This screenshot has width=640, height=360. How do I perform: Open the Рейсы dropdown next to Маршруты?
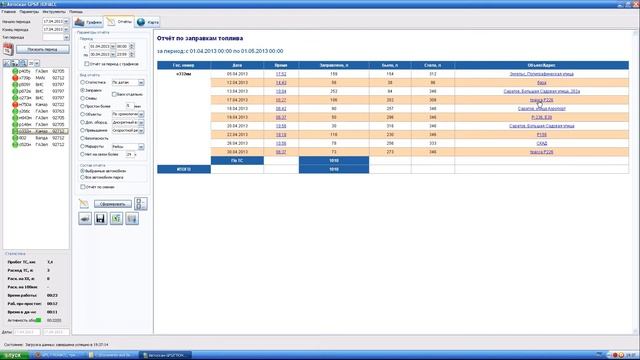[128, 147]
